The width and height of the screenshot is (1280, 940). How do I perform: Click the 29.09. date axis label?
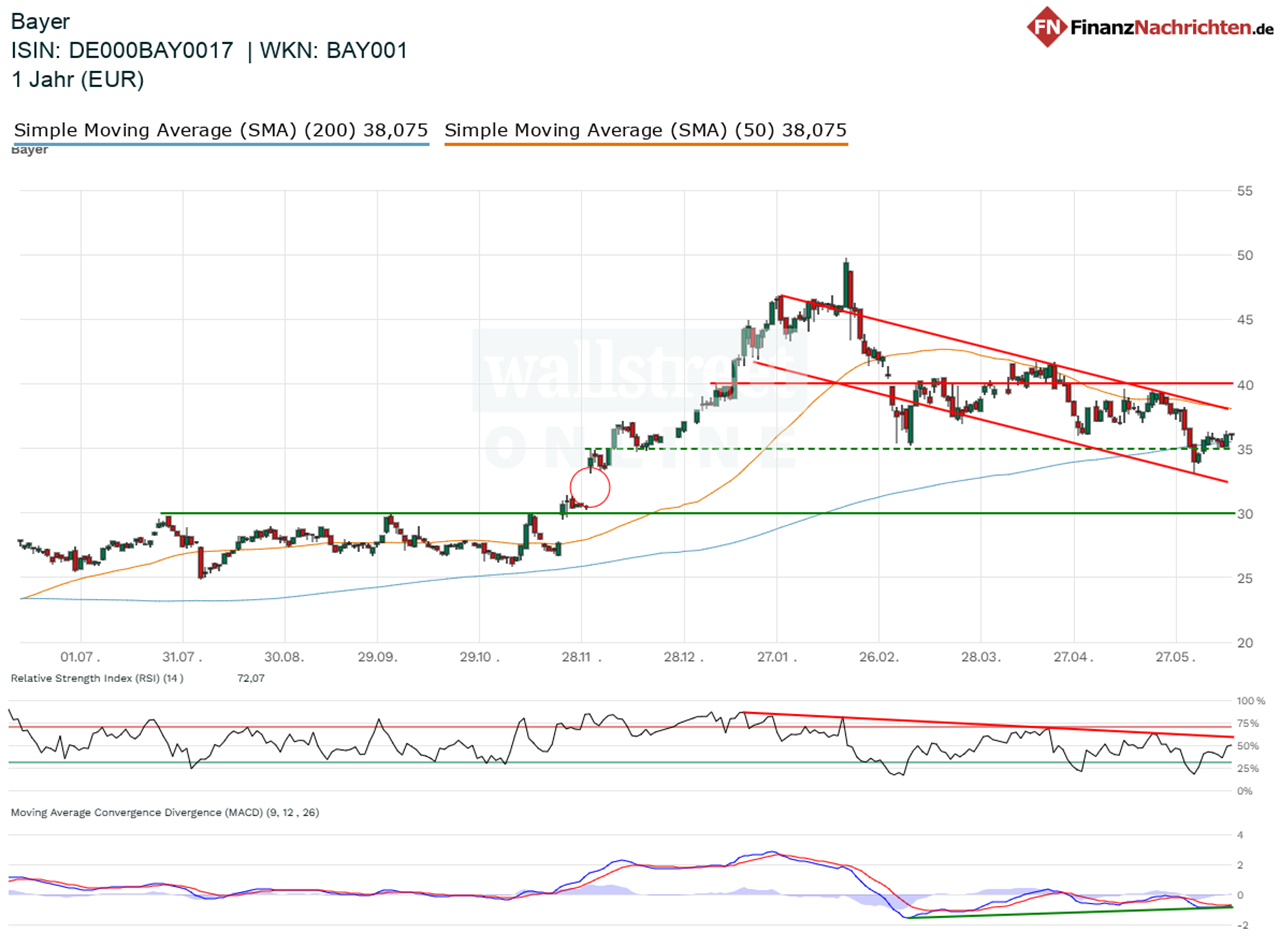point(377,660)
